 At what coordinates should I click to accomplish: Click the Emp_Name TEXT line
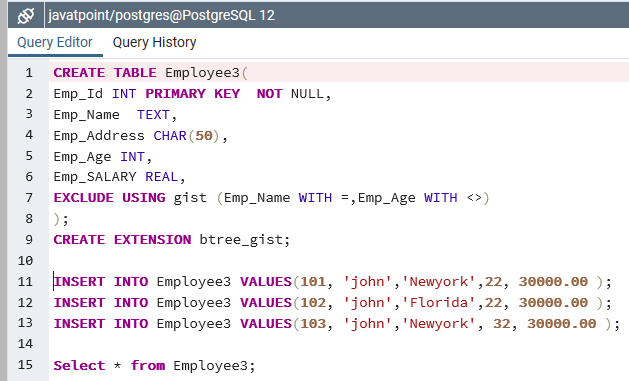pos(115,115)
